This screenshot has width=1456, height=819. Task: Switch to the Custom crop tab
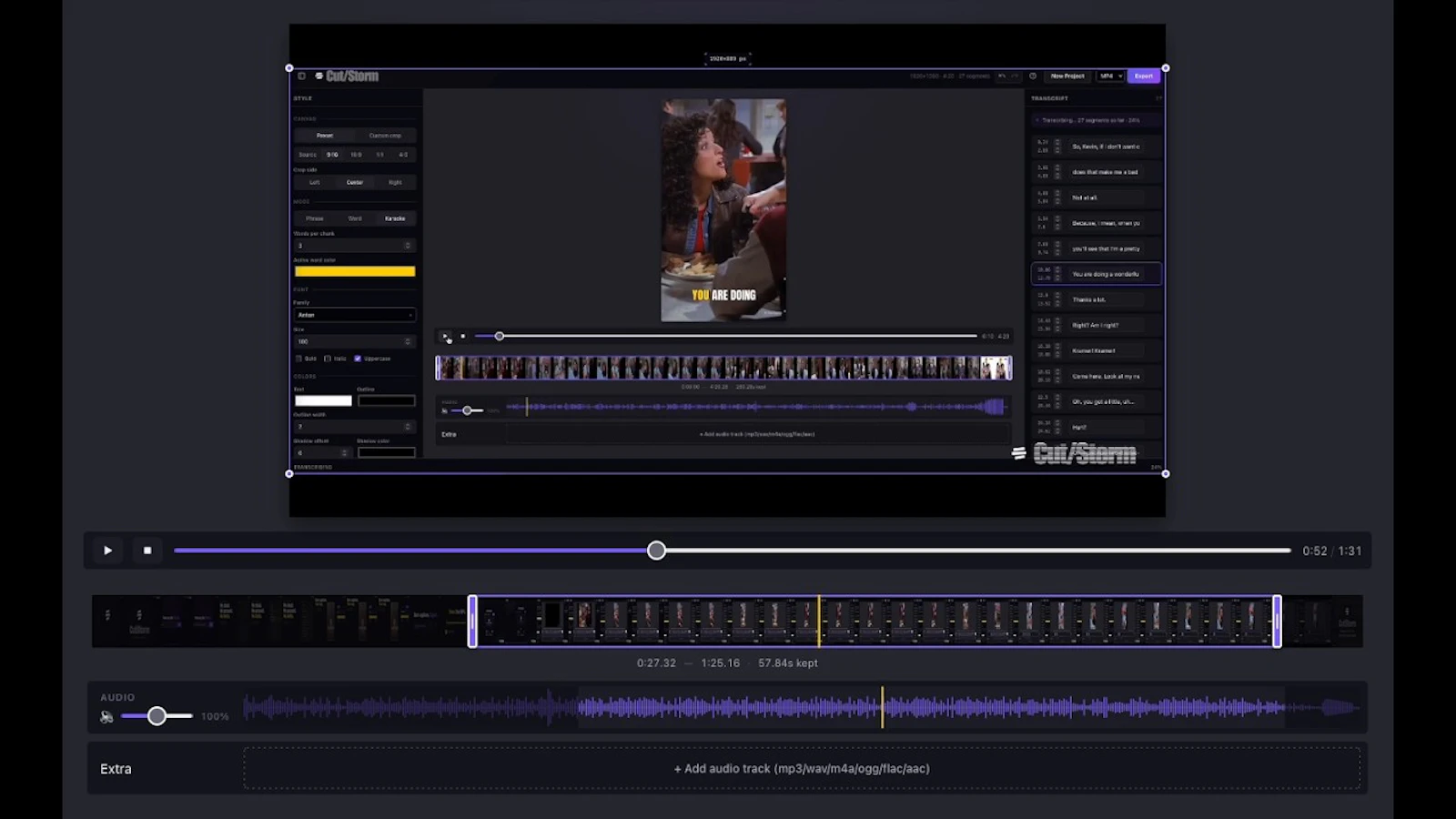386,135
